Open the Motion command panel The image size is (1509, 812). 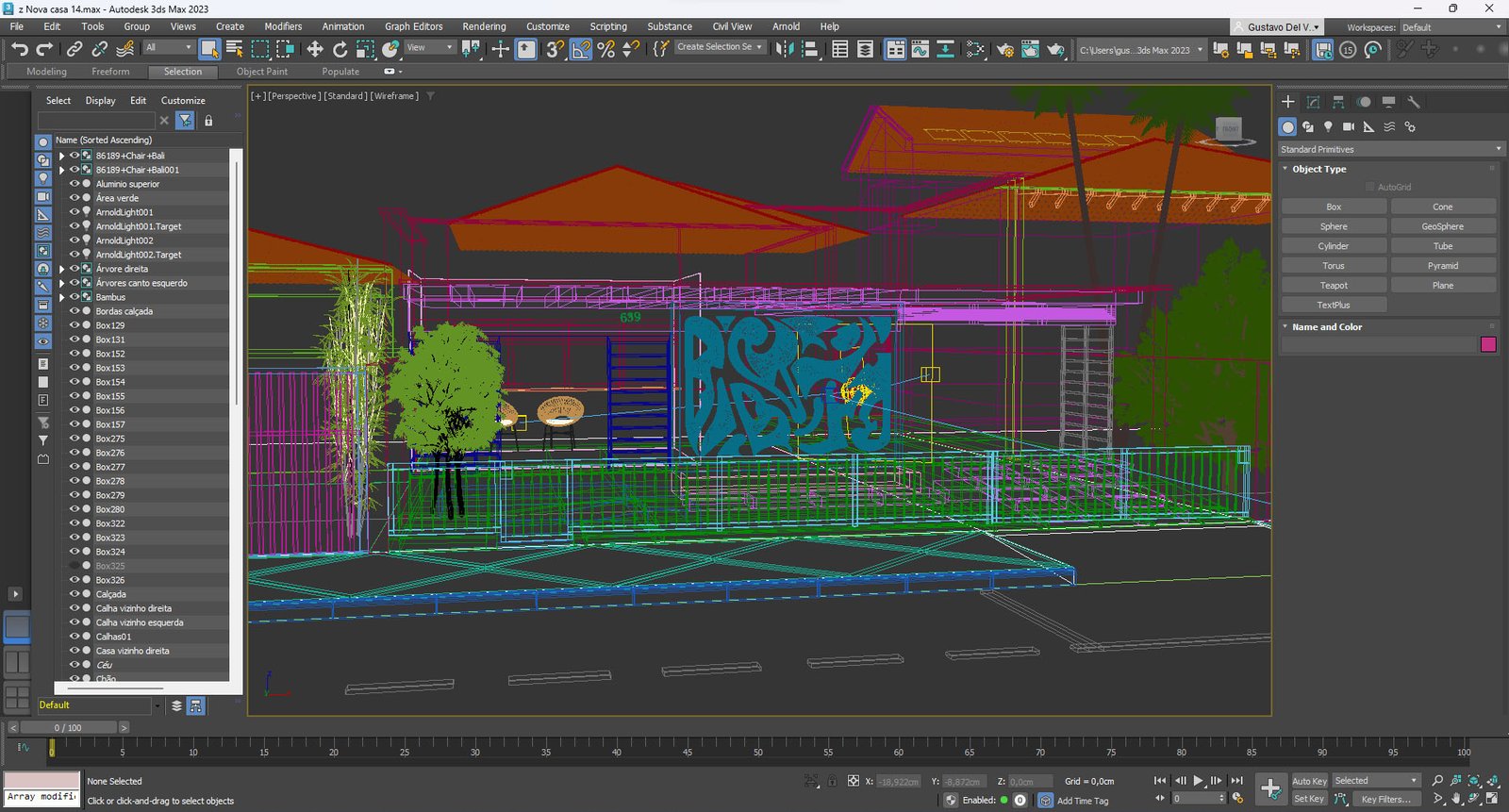pos(1364,102)
